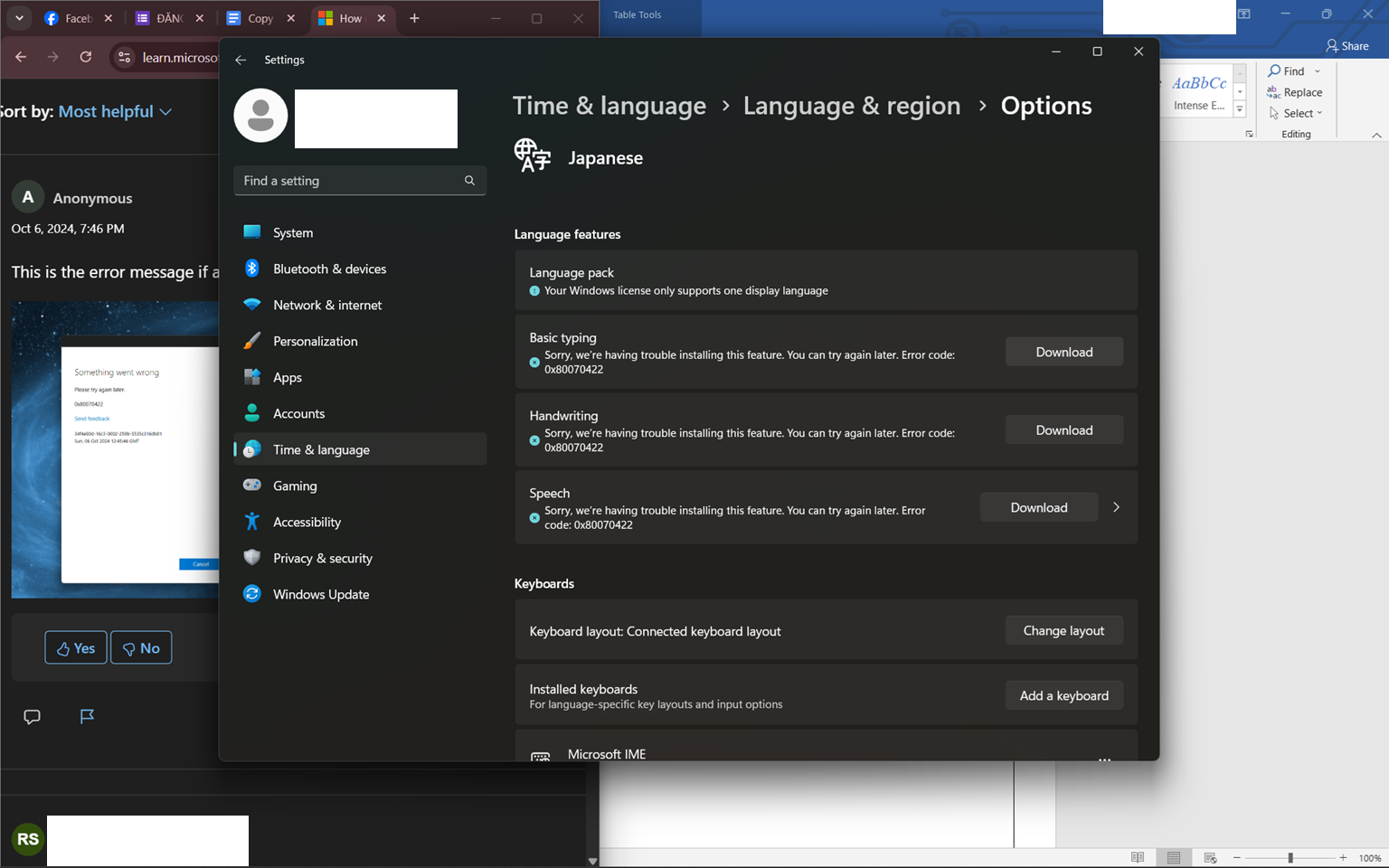Open Bluetooth & devices settings
Viewport: 1389px width, 868px height.
click(x=360, y=269)
